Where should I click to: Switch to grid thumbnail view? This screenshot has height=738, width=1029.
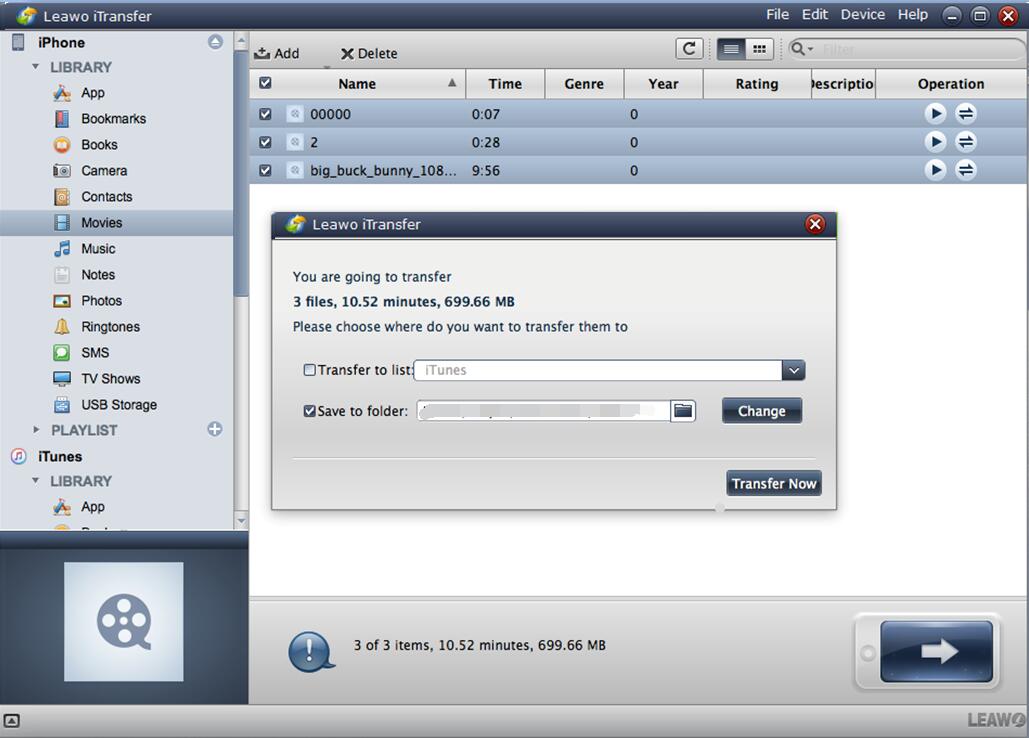pyautogui.click(x=759, y=49)
